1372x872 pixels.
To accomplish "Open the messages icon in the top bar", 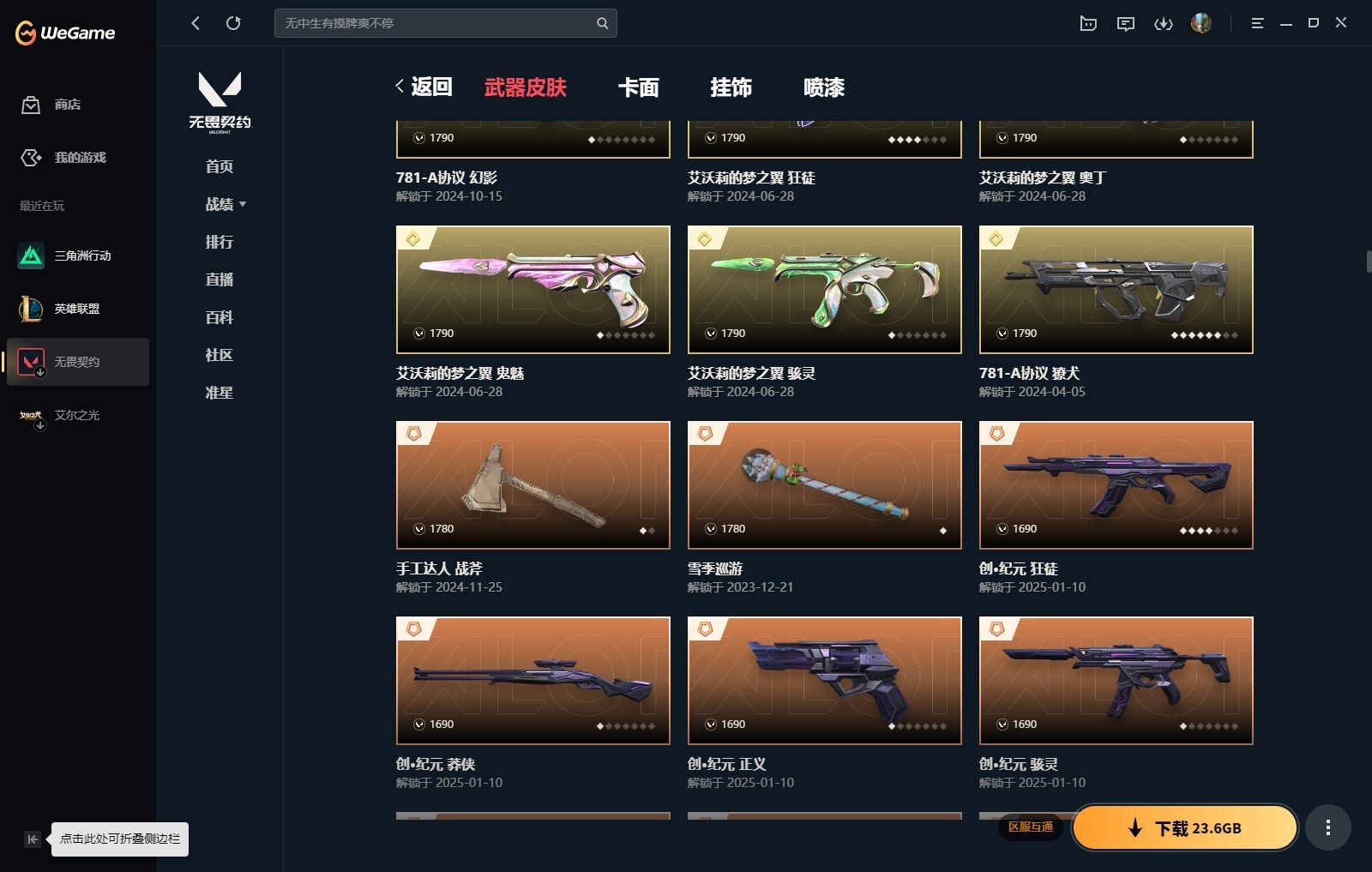I will pyautogui.click(x=1126, y=24).
